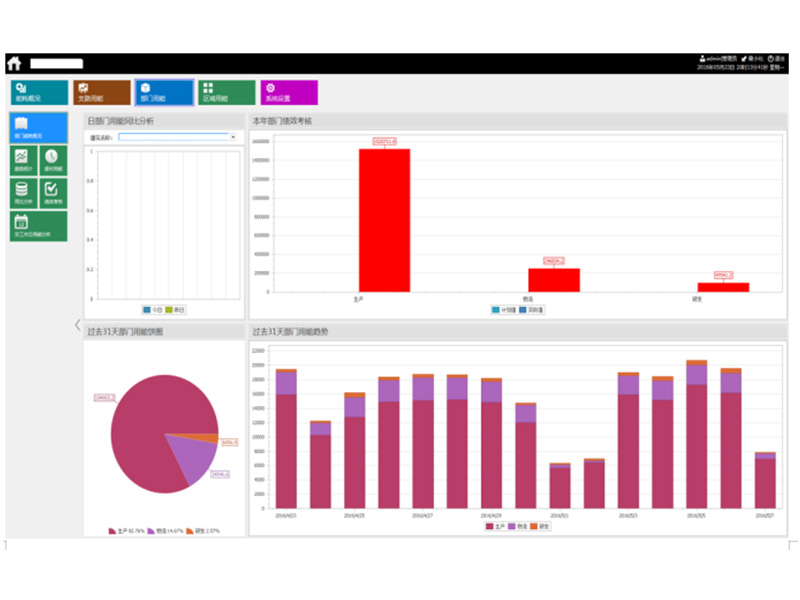Click the 过去31天部门用能饼图 panel title

click(x=125, y=332)
